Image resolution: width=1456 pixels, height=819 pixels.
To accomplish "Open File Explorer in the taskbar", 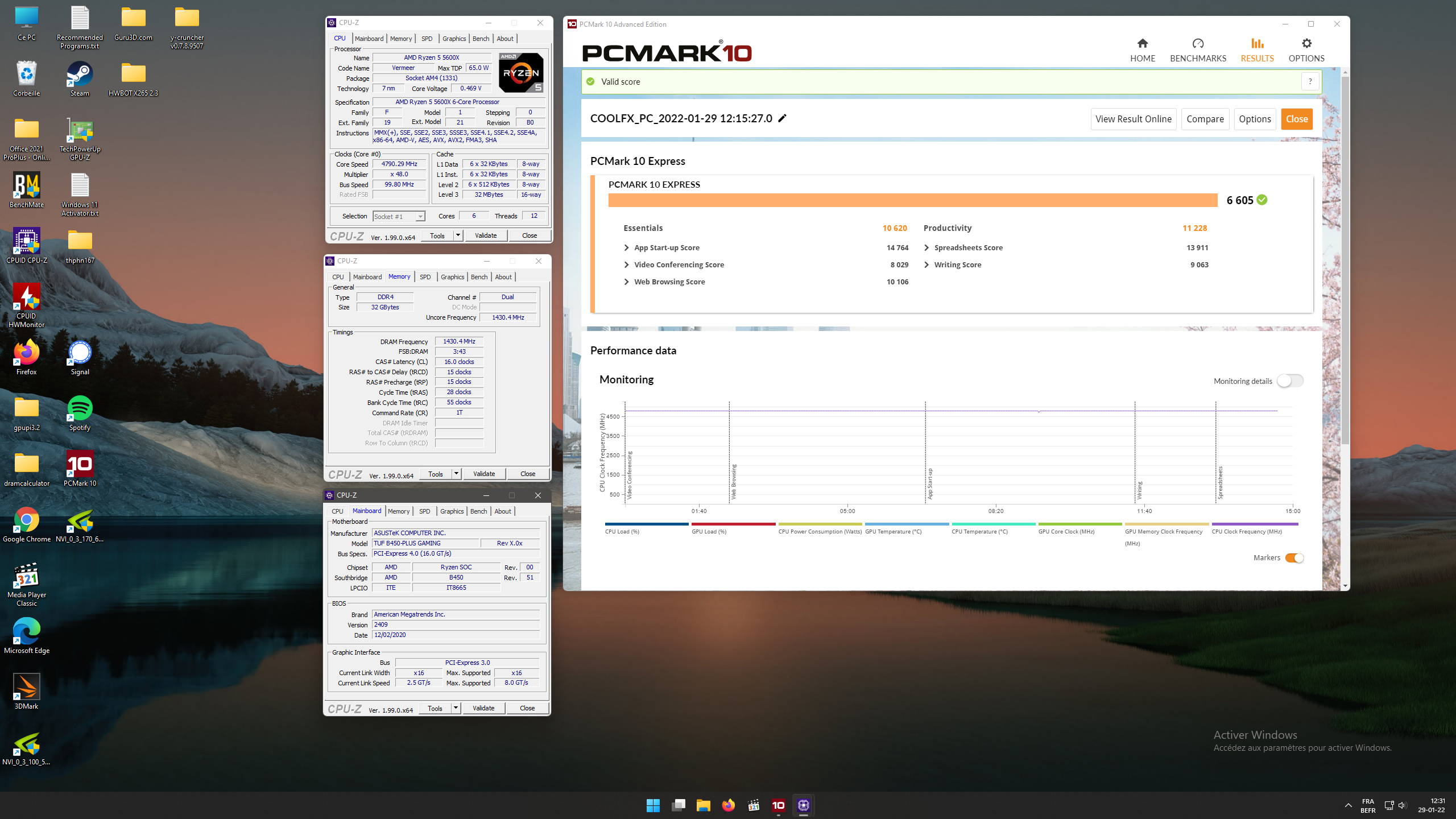I will pyautogui.click(x=703, y=805).
